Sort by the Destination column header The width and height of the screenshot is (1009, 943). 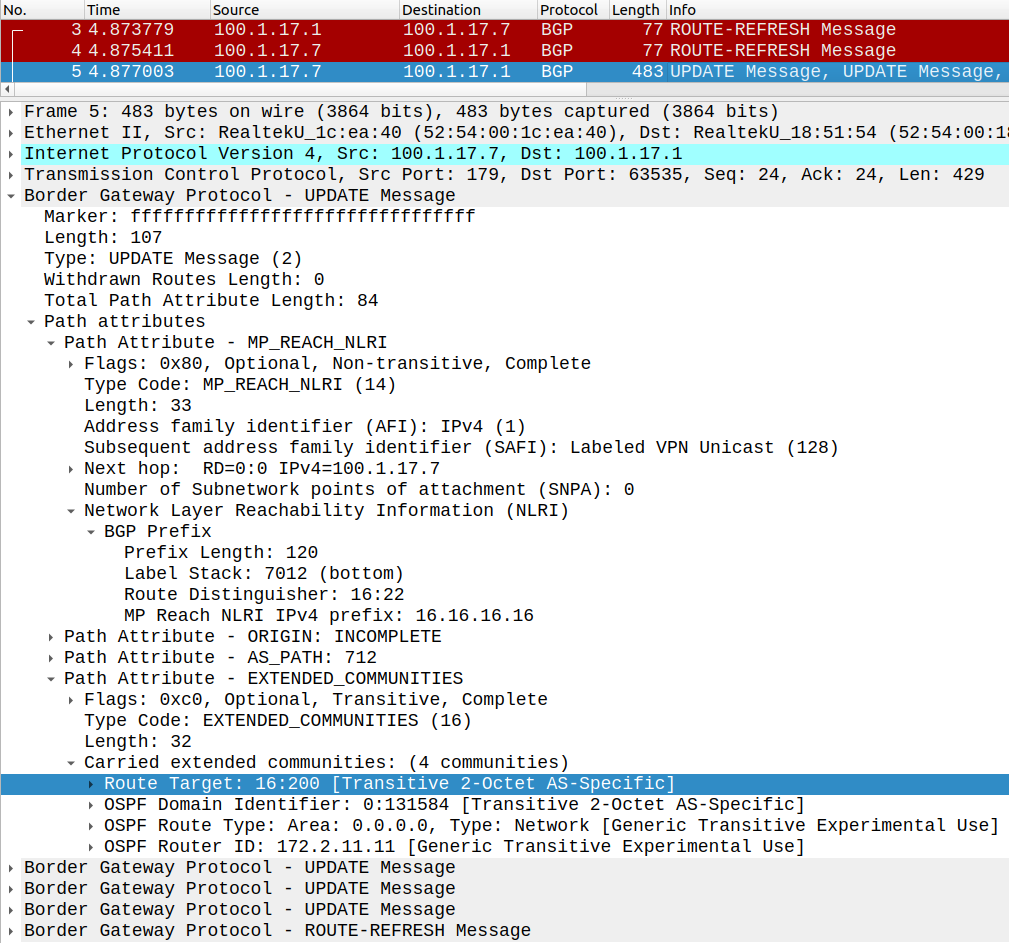tap(468, 10)
